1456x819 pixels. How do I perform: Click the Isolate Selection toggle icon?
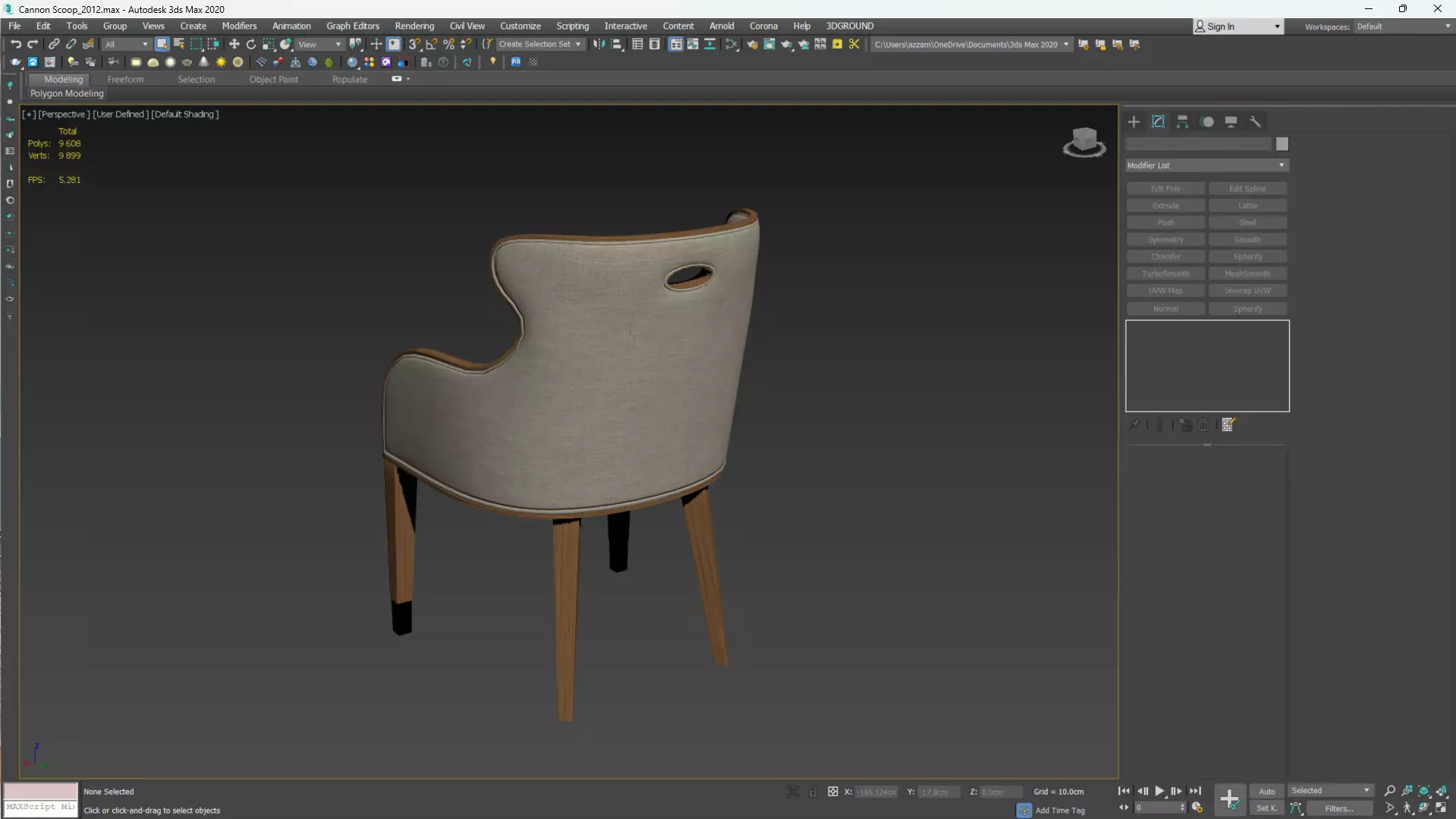click(793, 792)
